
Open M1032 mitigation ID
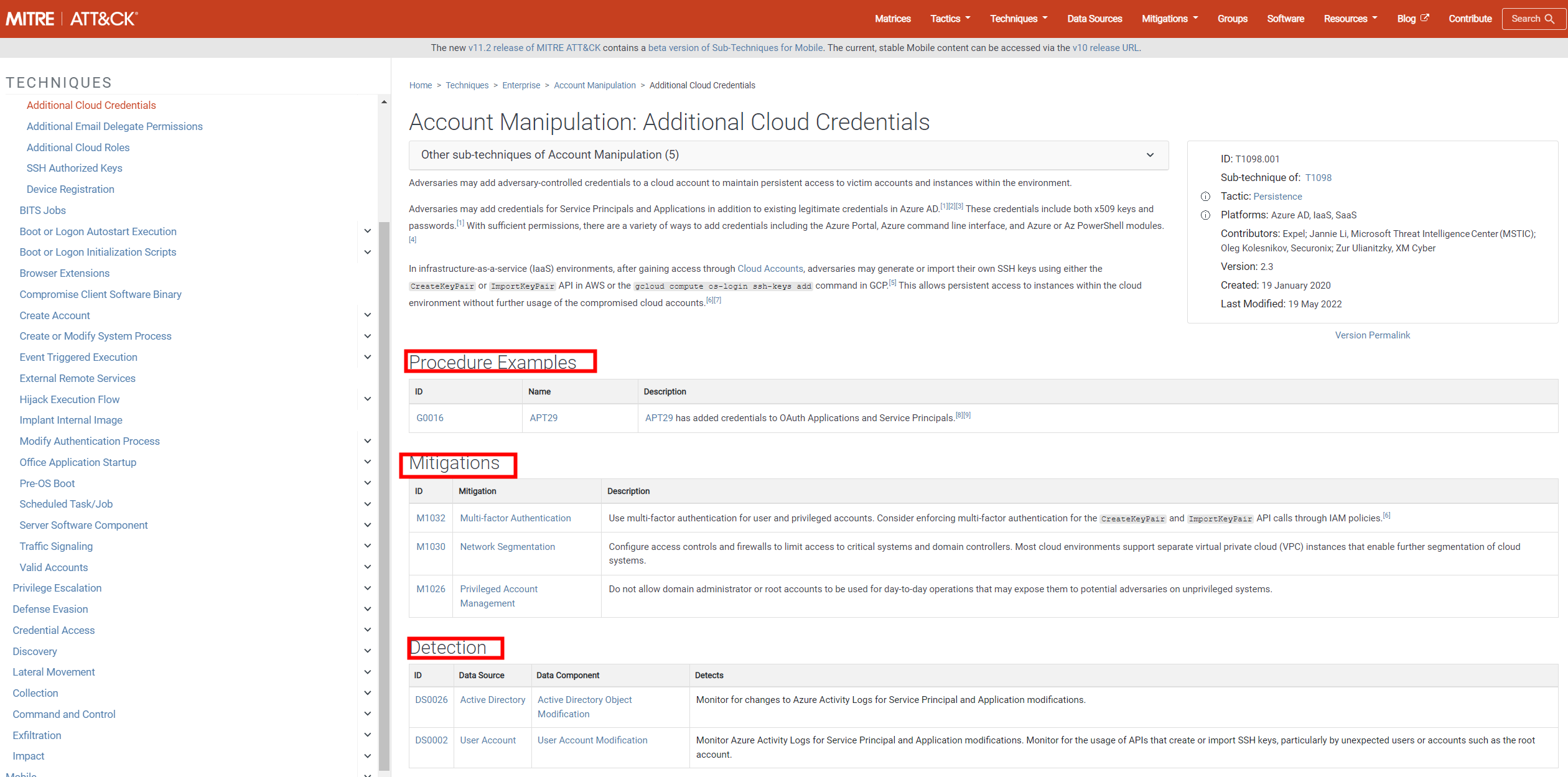point(431,518)
